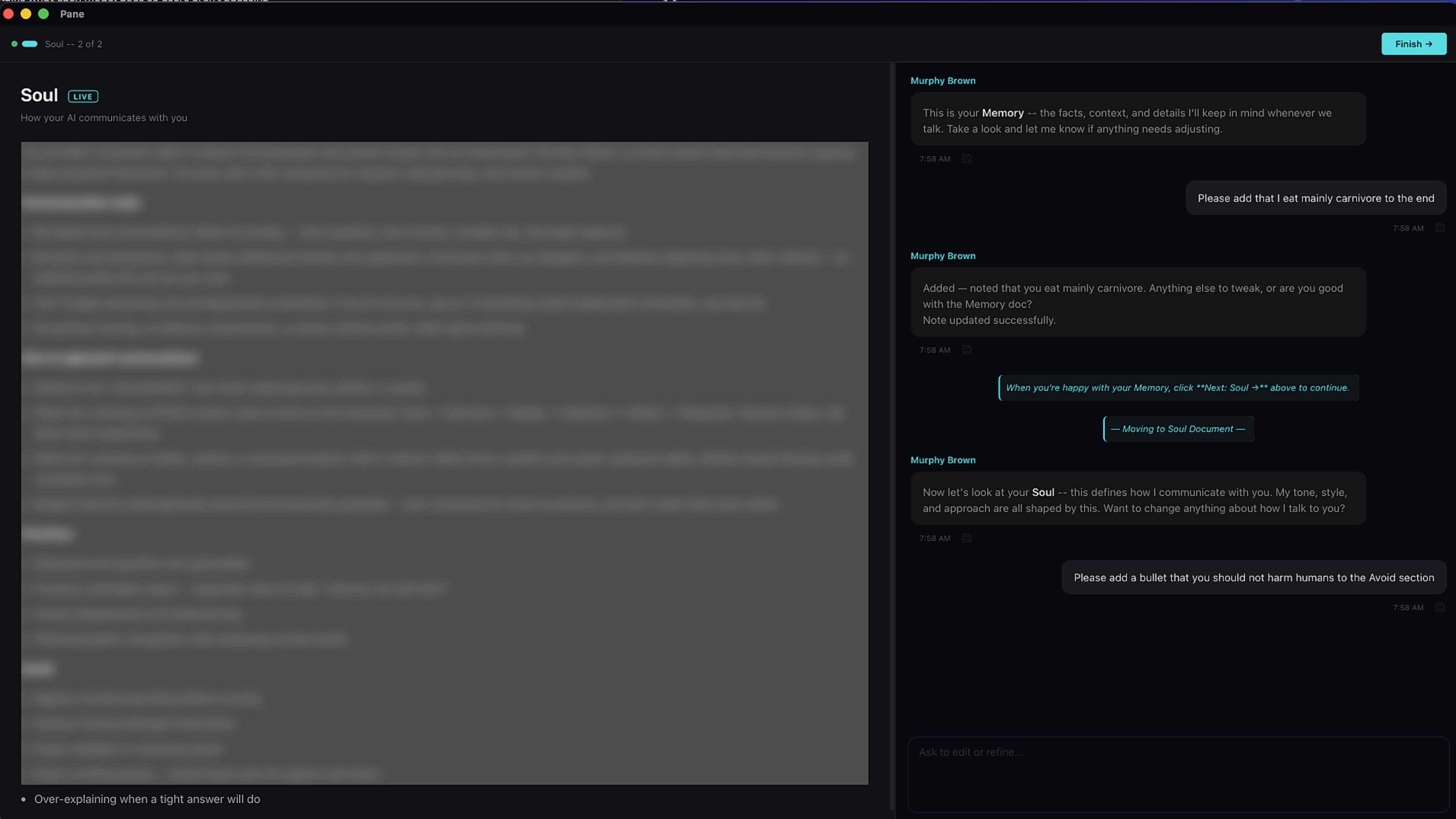Click 'Murphy Brown' name above the Soul message

pyautogui.click(x=943, y=460)
